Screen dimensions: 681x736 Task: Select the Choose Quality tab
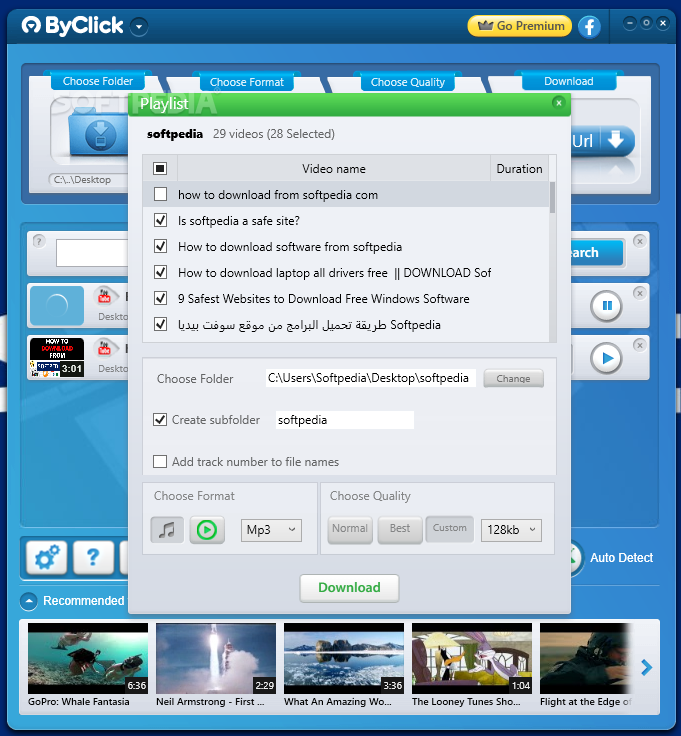pyautogui.click(x=407, y=82)
